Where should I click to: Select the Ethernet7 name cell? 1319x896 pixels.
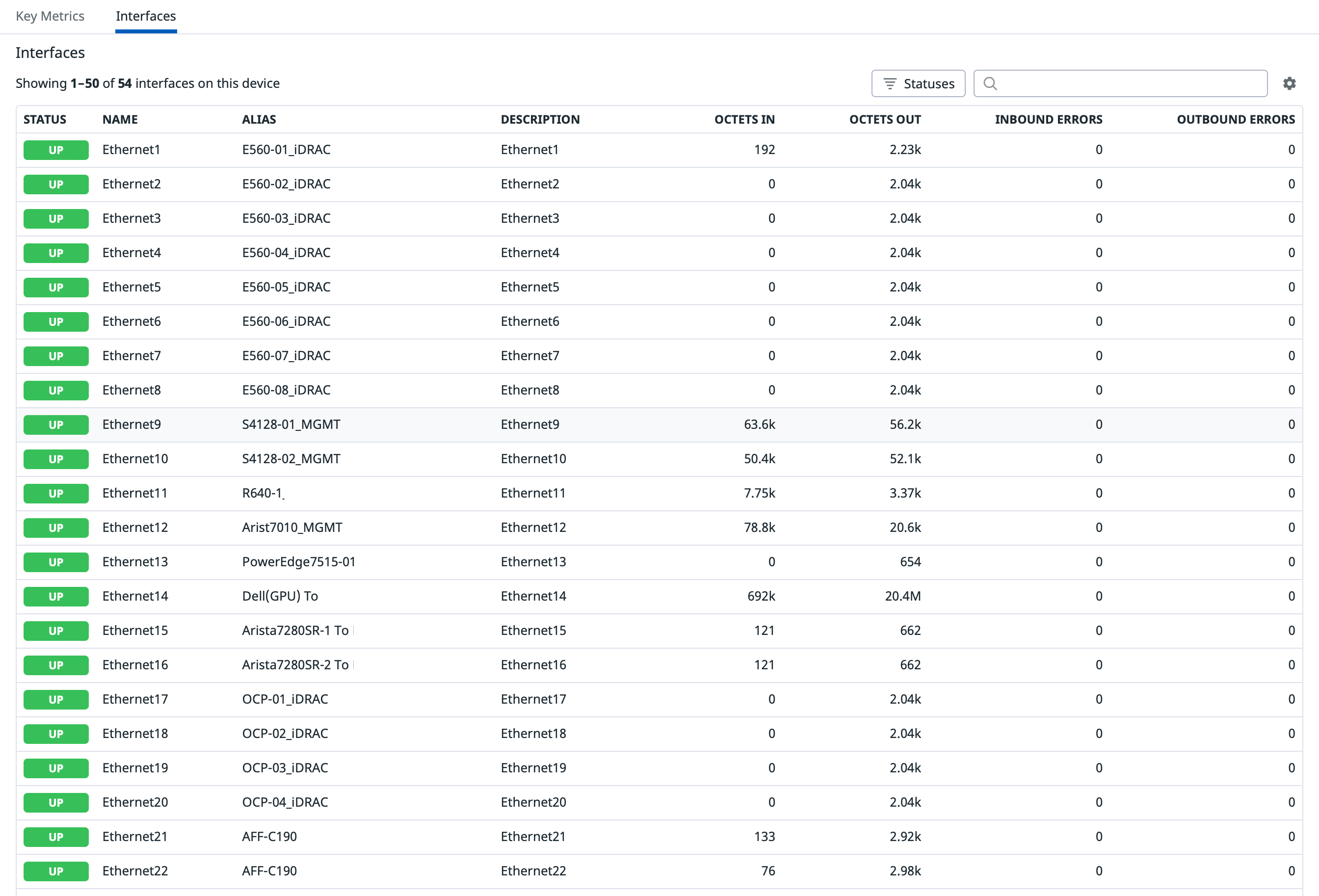pos(132,355)
